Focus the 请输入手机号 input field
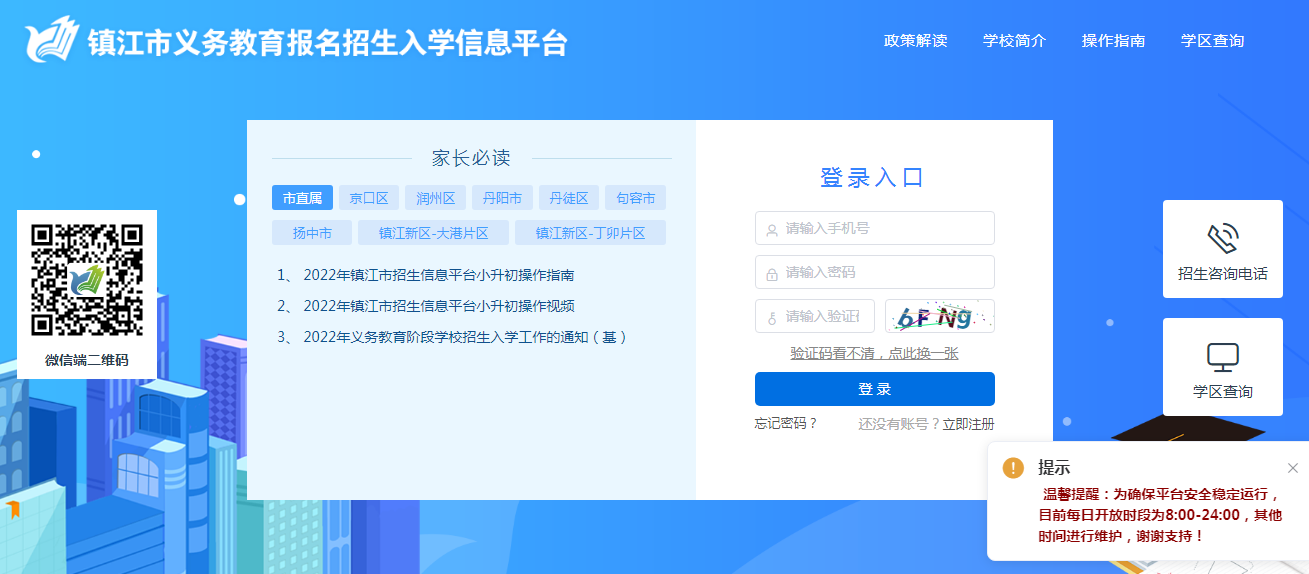The width and height of the screenshot is (1309, 574). click(875, 228)
